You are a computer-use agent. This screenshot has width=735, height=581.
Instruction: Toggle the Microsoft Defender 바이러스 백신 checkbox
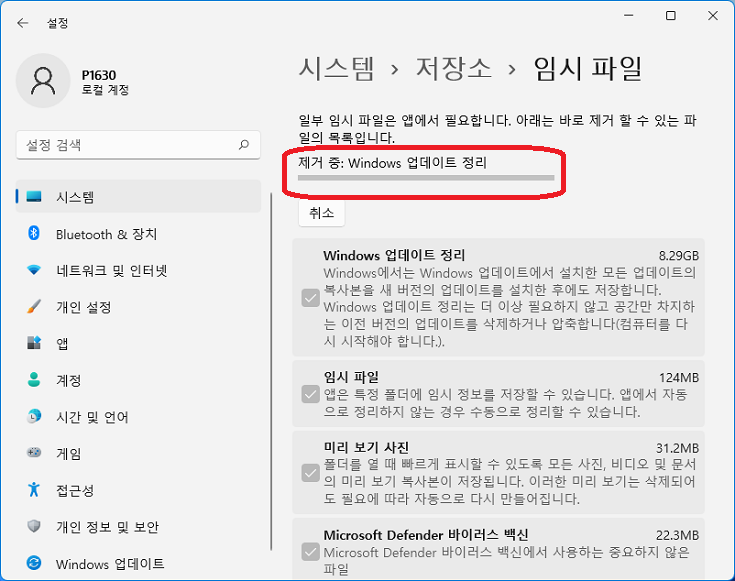pyautogui.click(x=310, y=552)
